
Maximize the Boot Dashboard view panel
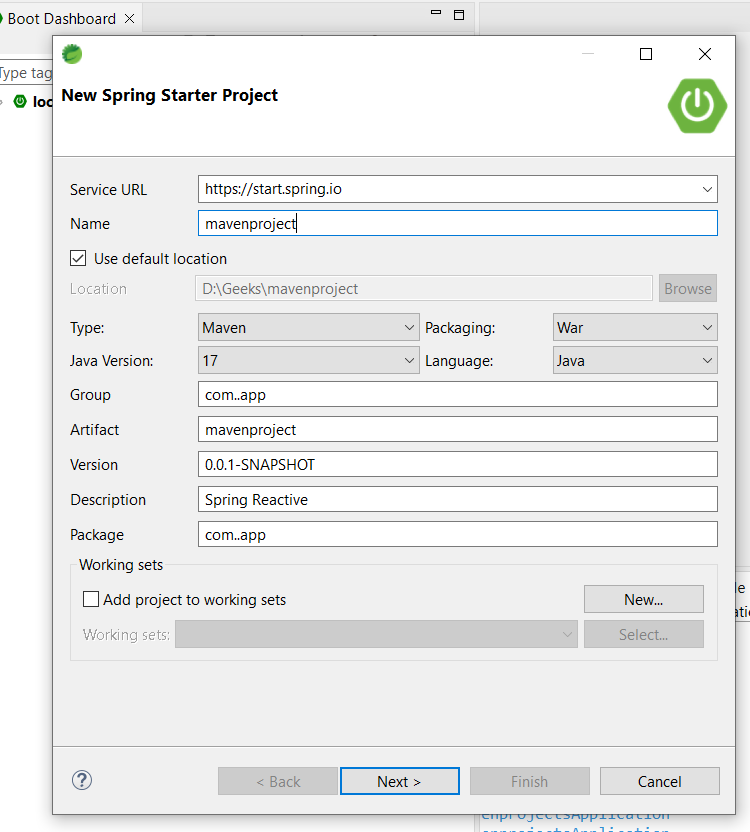459,14
